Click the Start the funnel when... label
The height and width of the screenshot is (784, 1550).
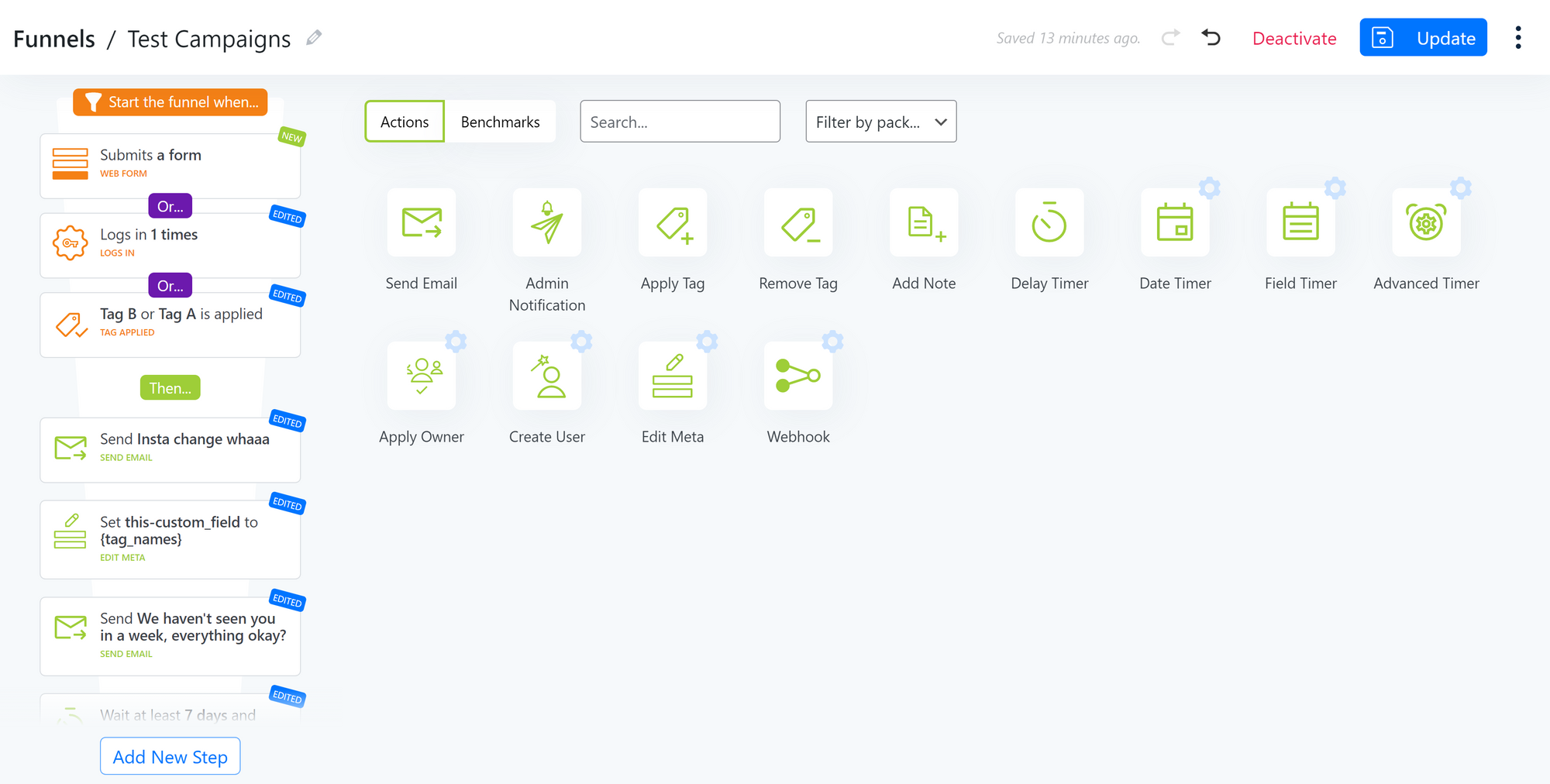(x=170, y=102)
